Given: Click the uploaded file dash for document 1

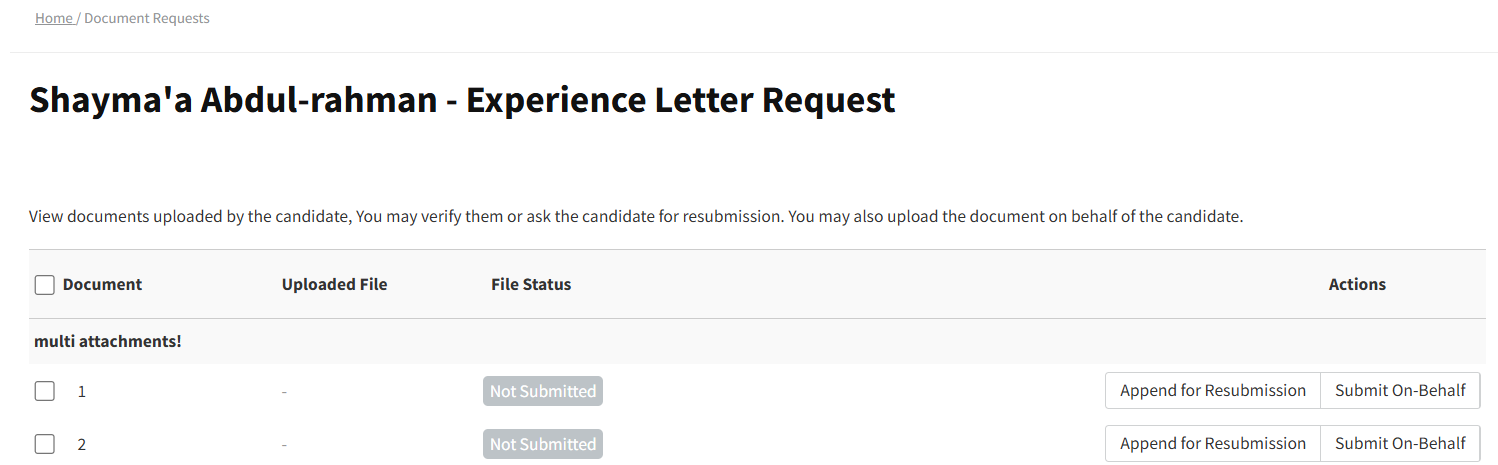Looking at the screenshot, I should [284, 392].
